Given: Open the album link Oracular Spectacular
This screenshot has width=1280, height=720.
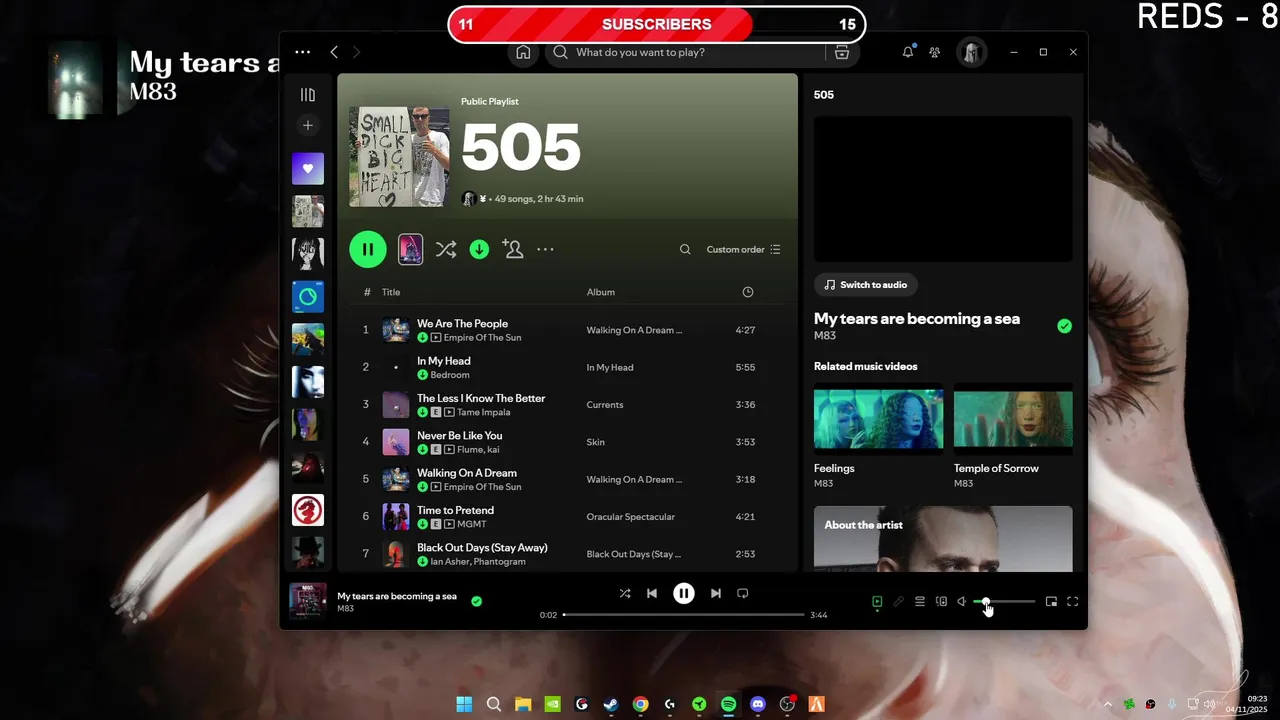Looking at the screenshot, I should 631,517.
